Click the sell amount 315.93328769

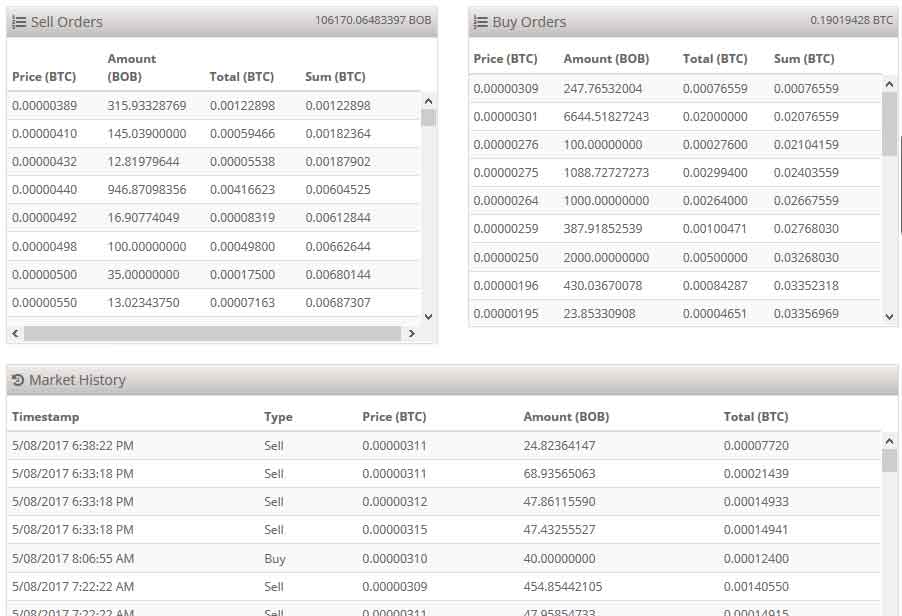coord(147,106)
